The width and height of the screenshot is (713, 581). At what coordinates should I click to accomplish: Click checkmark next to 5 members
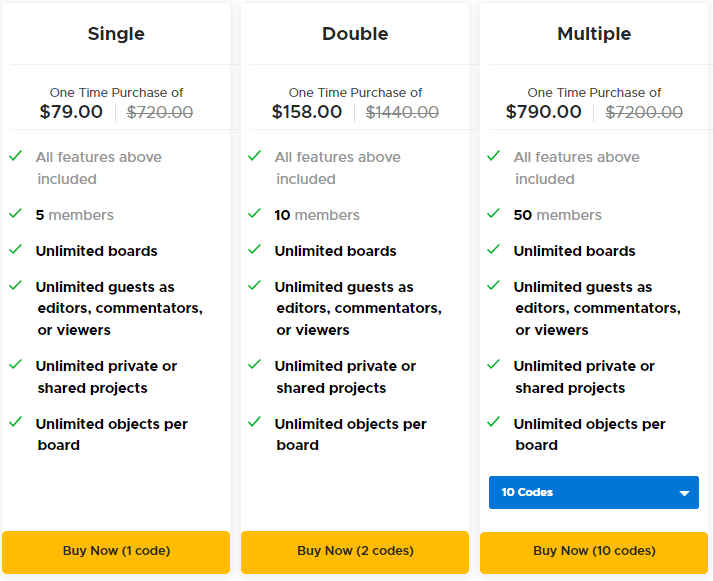pyautogui.click(x=16, y=214)
